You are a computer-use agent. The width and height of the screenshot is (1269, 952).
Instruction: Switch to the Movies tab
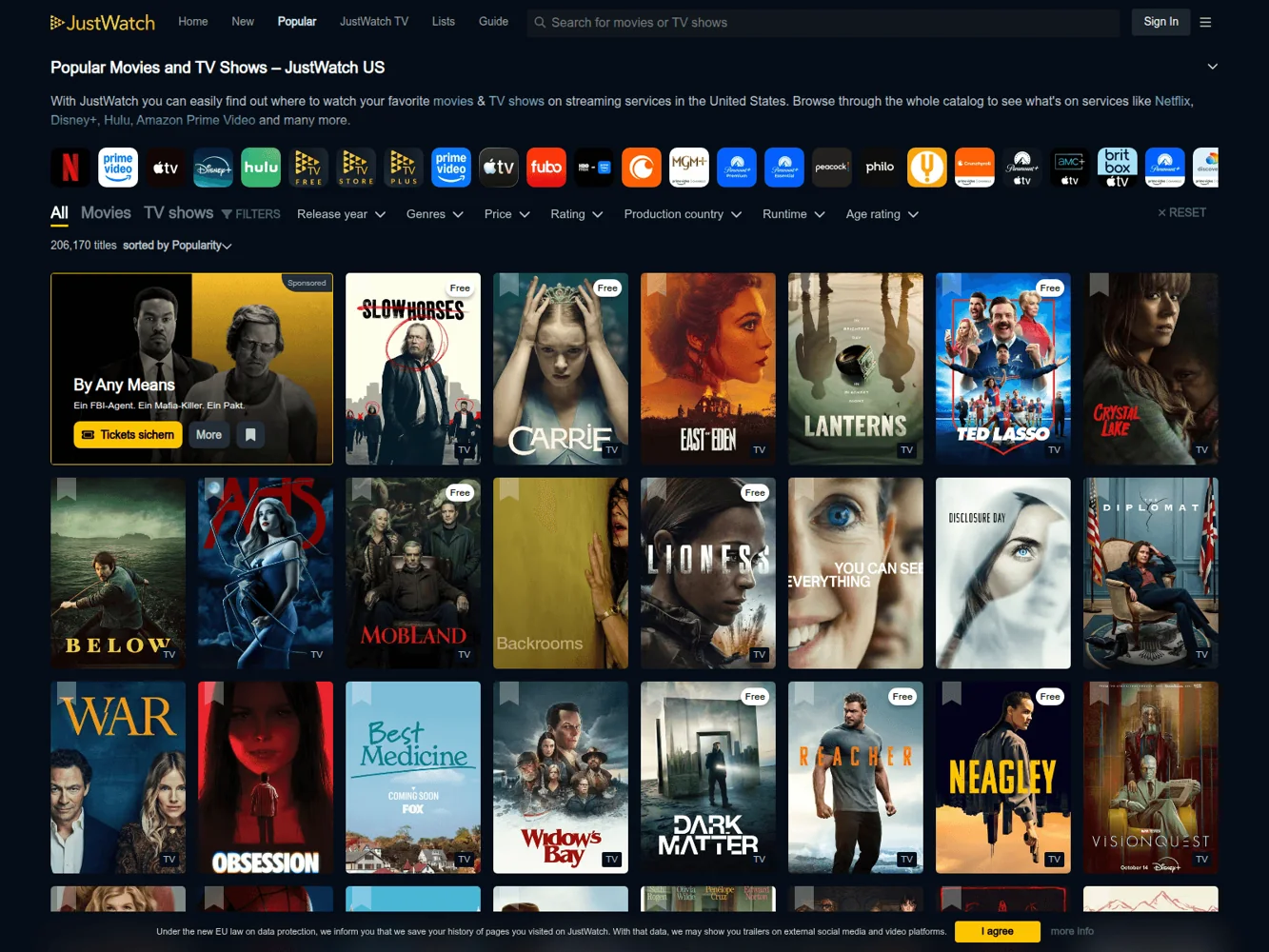click(106, 213)
